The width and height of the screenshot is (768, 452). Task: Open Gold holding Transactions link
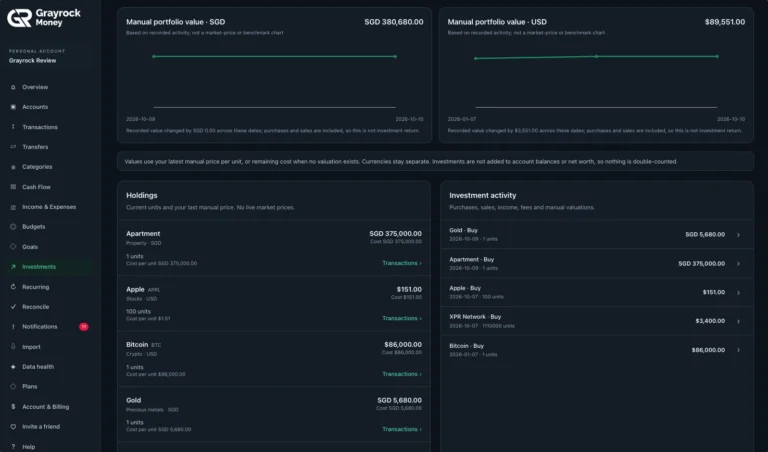pyautogui.click(x=402, y=429)
